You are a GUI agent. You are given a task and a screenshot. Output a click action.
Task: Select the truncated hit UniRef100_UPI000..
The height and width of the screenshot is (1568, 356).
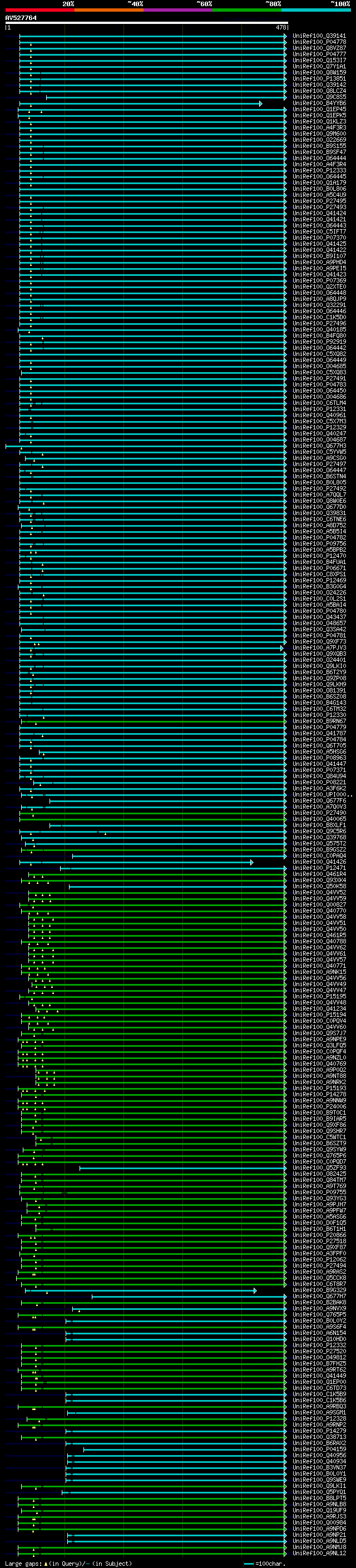[322, 794]
